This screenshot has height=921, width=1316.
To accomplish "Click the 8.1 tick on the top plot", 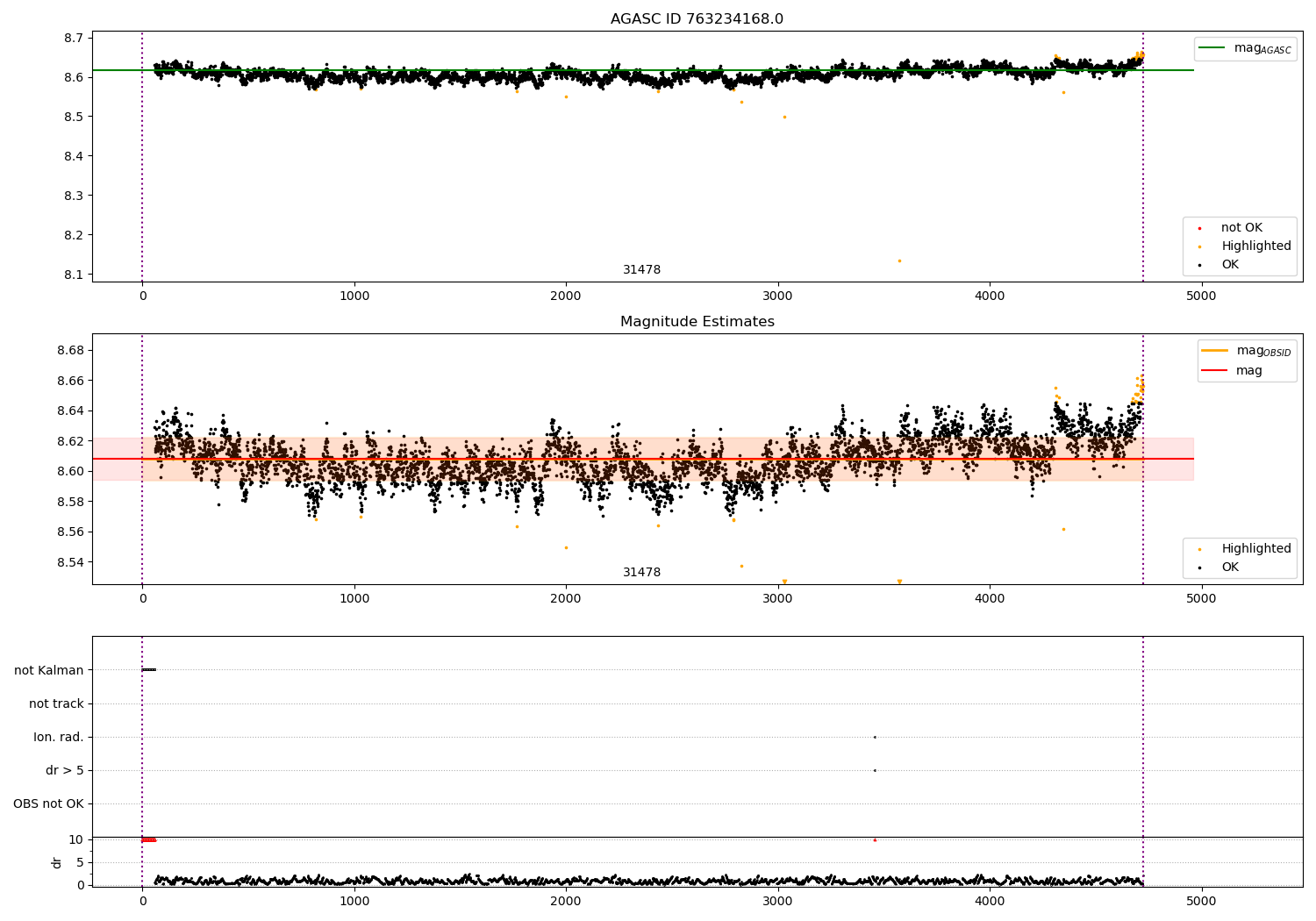I will click(74, 275).
